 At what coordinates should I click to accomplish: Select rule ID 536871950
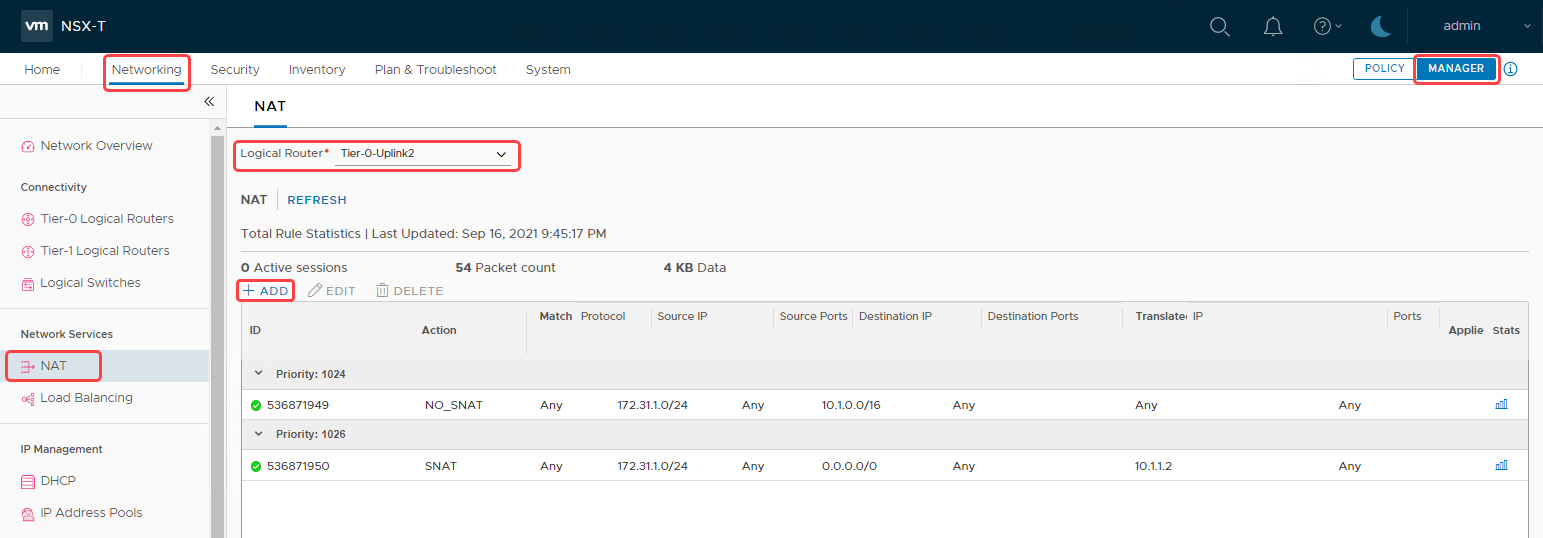pos(298,466)
